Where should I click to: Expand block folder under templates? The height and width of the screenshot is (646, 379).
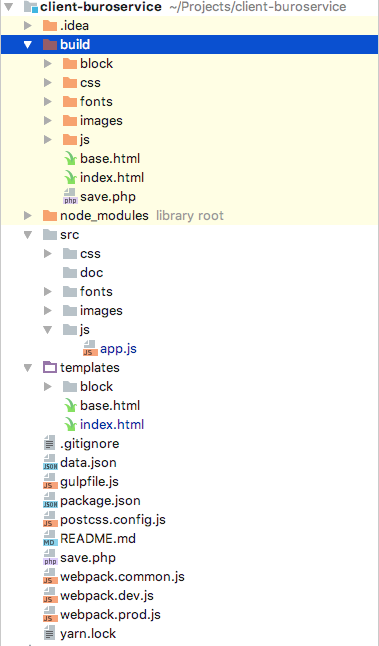tap(48, 386)
